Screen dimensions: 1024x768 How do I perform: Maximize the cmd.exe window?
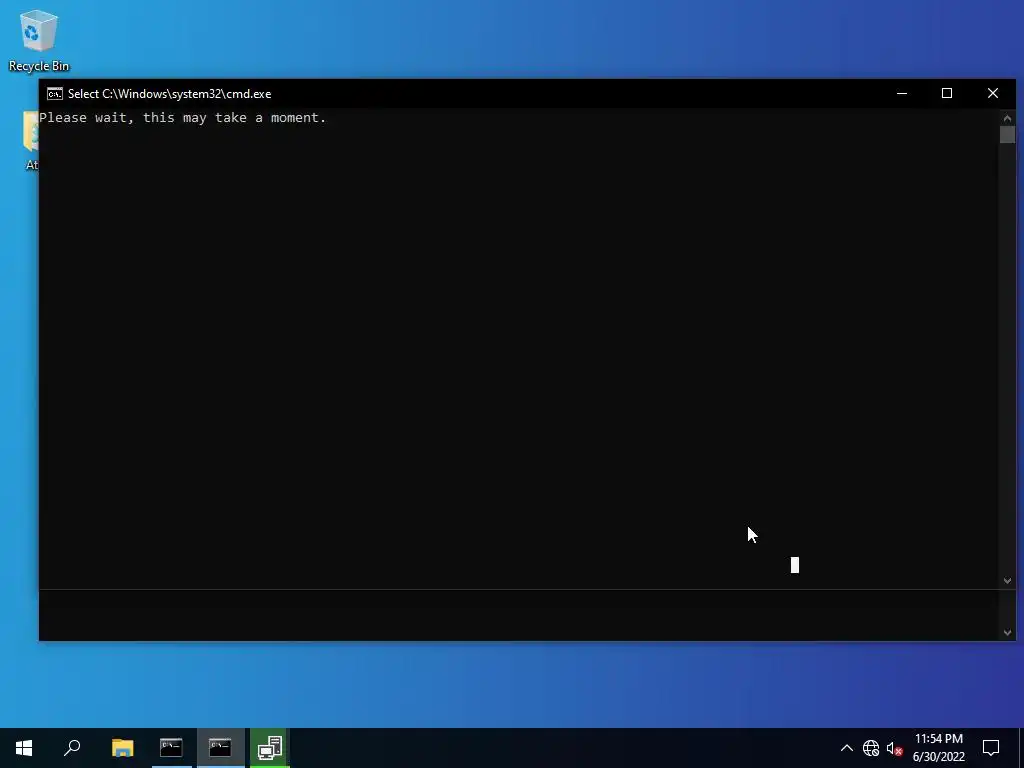pos(947,93)
